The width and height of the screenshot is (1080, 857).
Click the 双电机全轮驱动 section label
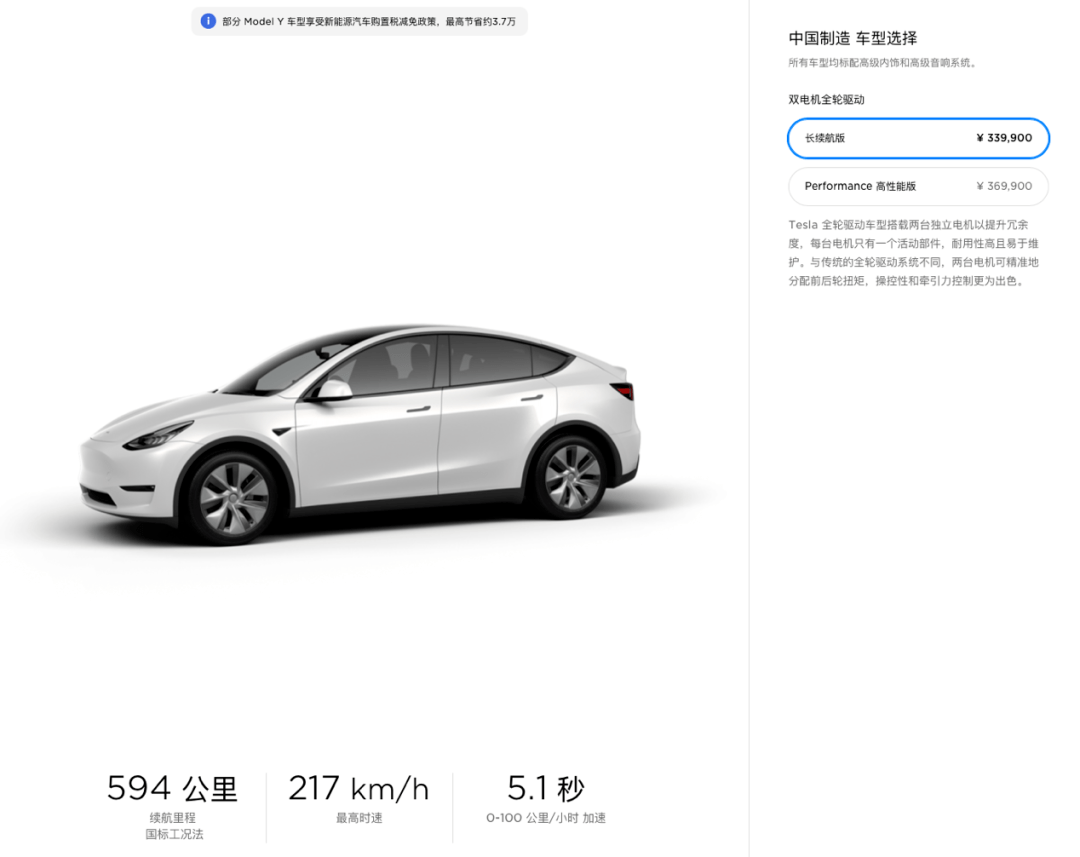pos(827,99)
